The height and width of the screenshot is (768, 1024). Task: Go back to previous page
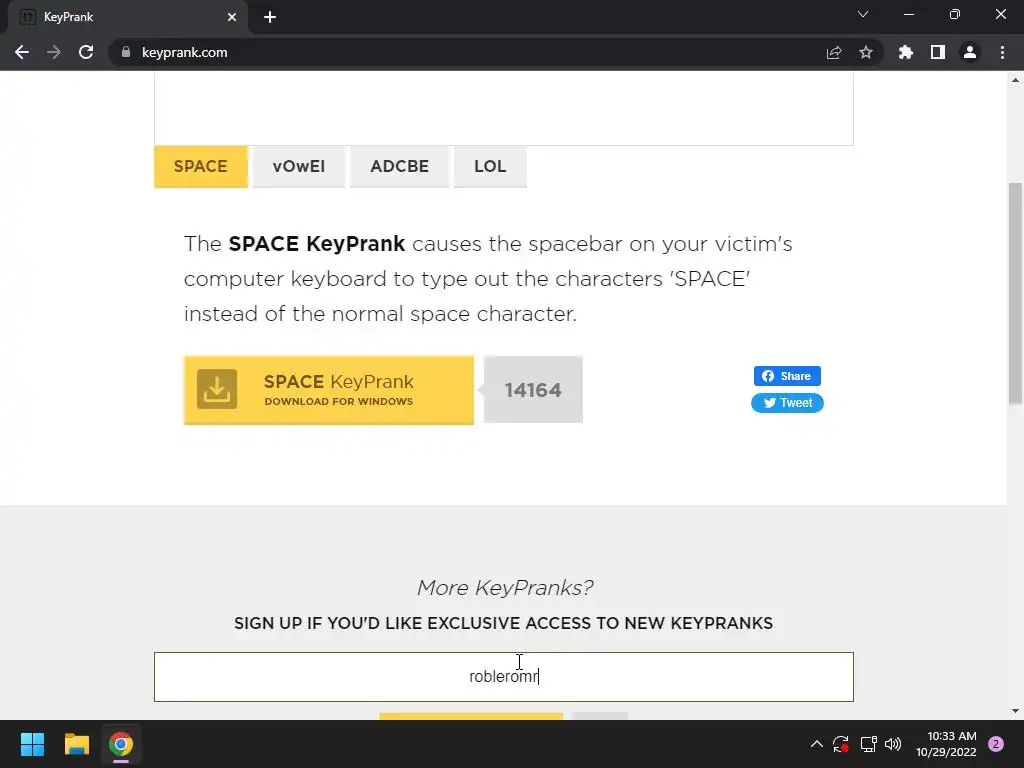pos(22,52)
